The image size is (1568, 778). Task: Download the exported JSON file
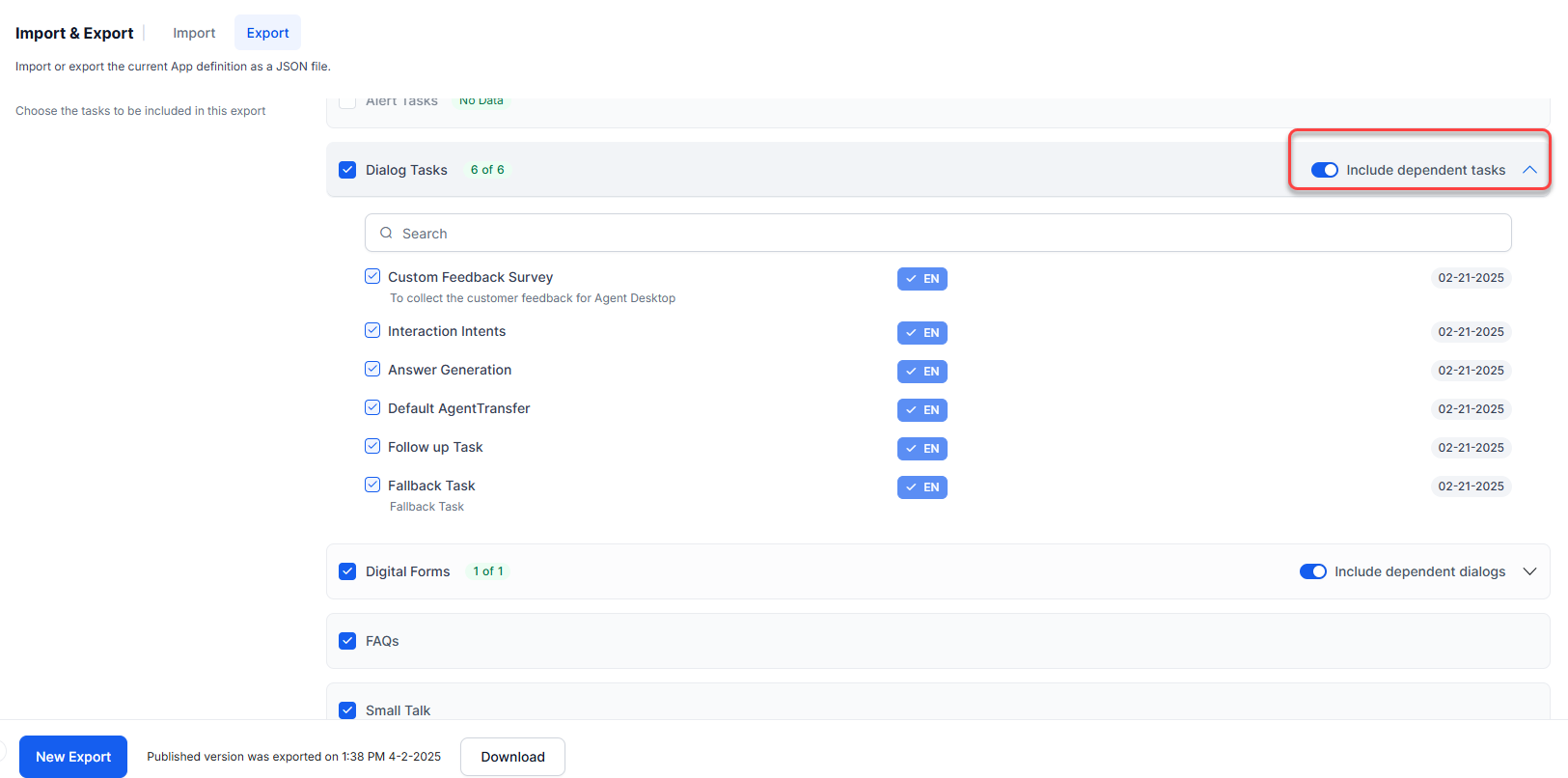(x=512, y=757)
